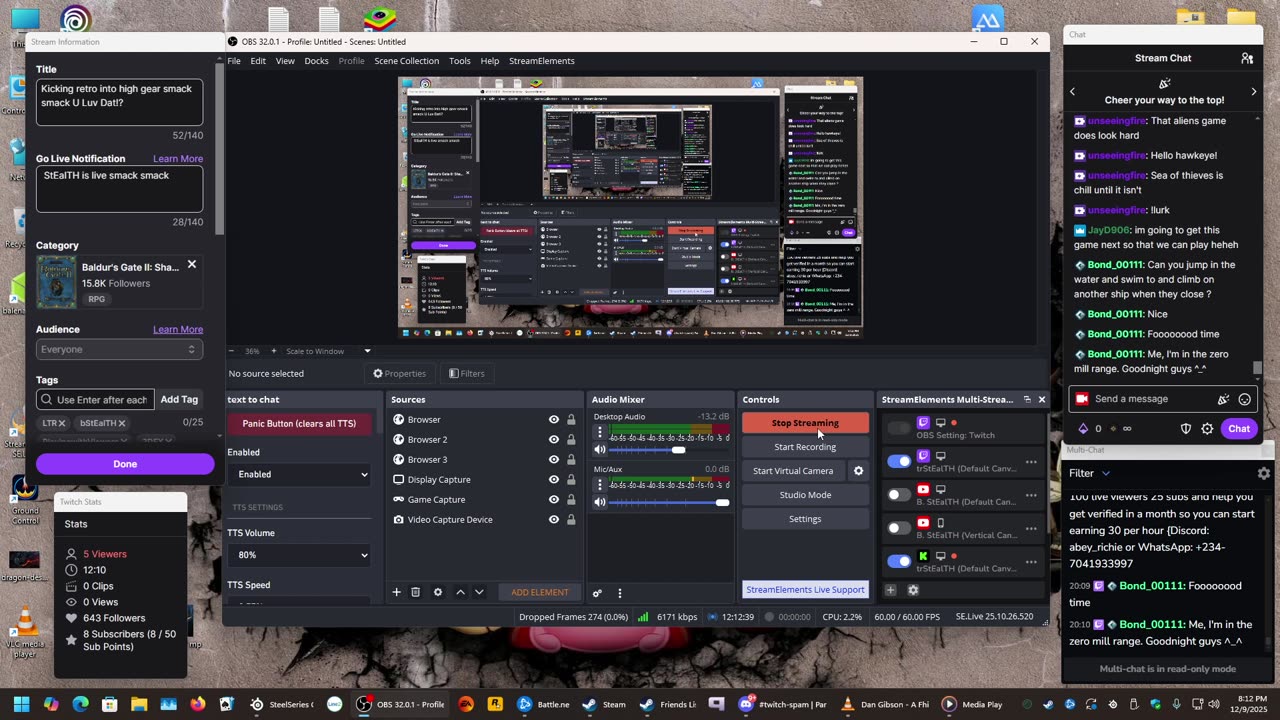The image size is (1280, 720).
Task: Mute Mic/Aux speaker icon
Action: (x=600, y=502)
